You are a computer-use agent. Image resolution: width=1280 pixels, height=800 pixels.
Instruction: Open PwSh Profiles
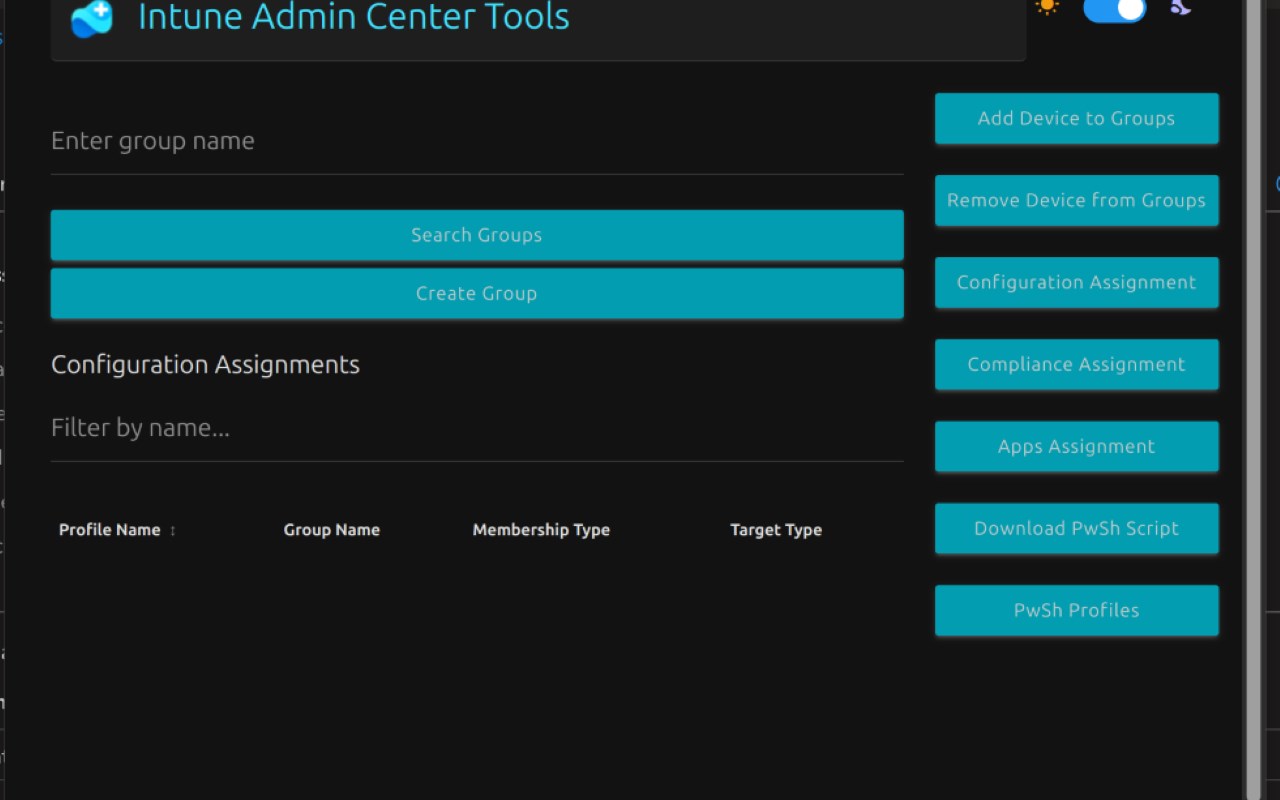[x=1076, y=610]
